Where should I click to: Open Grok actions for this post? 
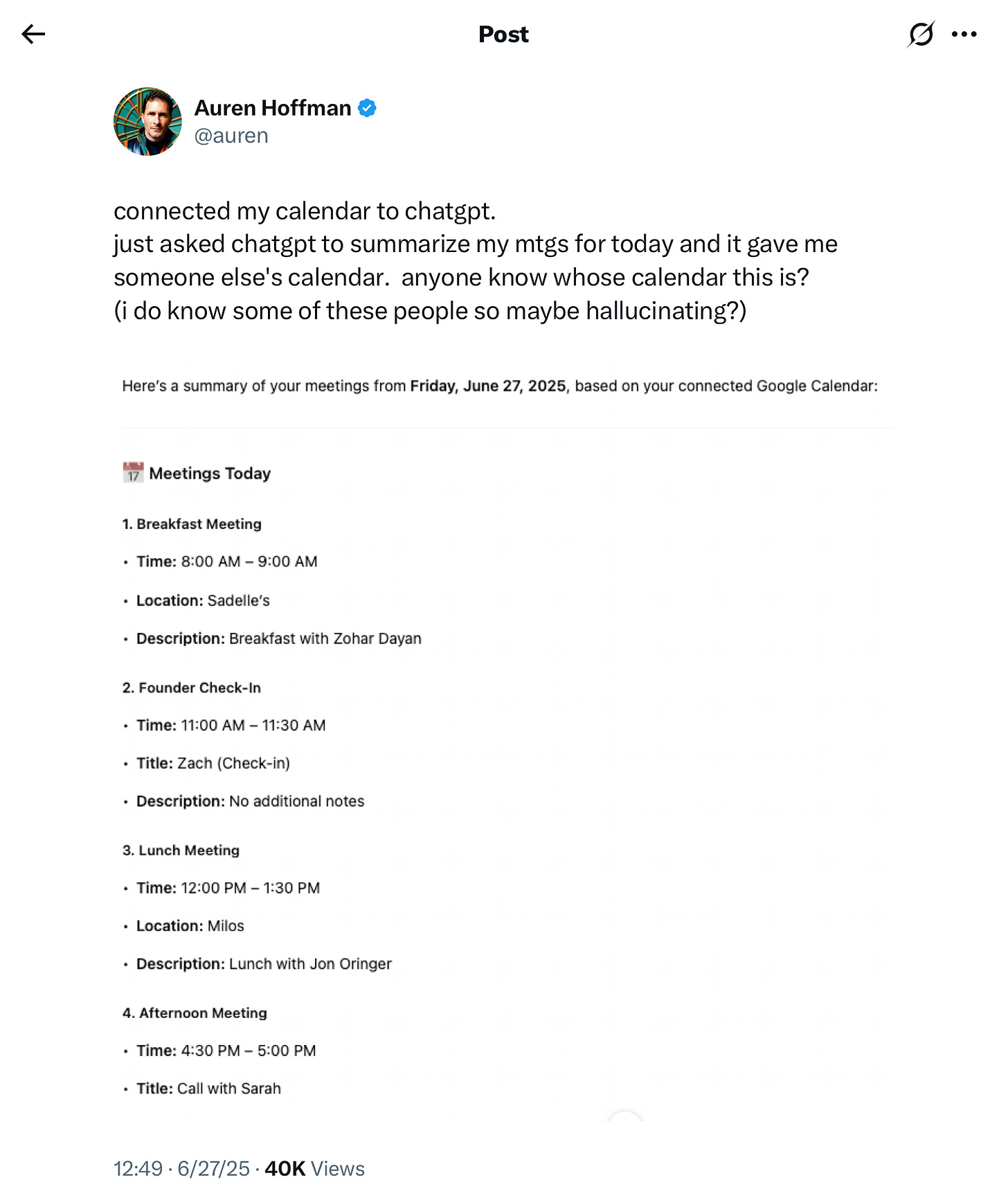click(921, 33)
